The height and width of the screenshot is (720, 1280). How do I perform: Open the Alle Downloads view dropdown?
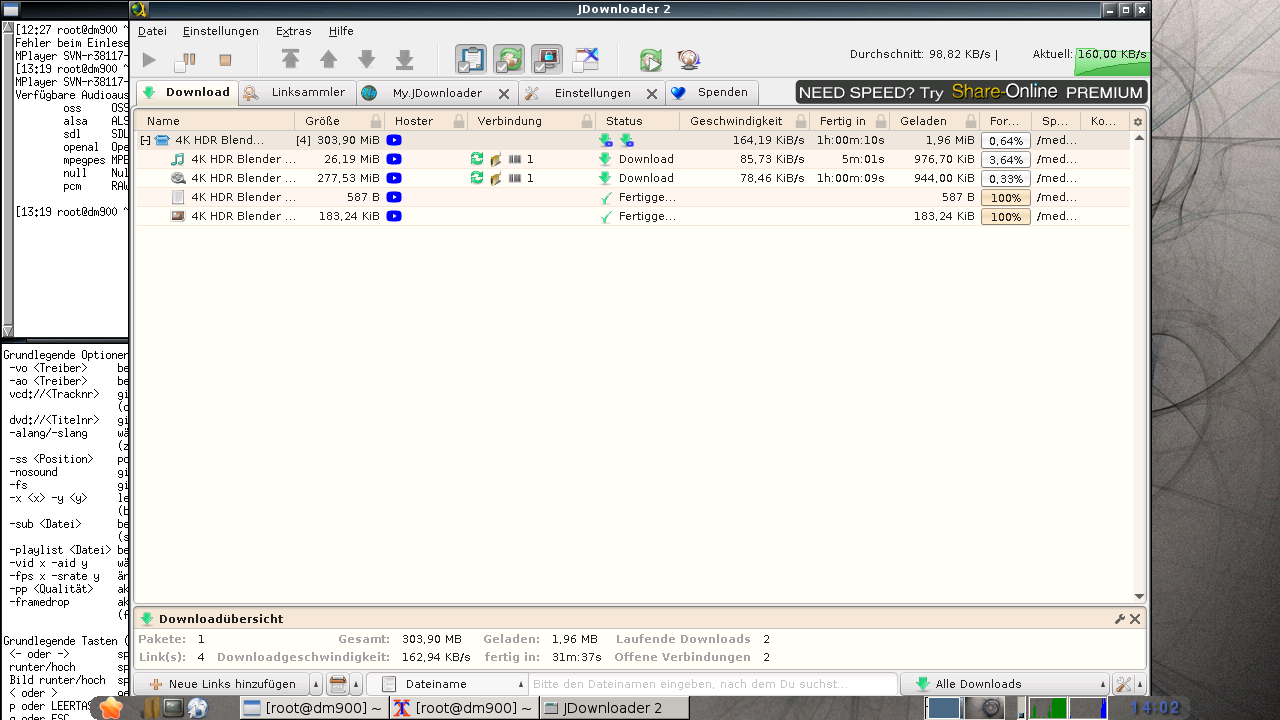(1005, 684)
